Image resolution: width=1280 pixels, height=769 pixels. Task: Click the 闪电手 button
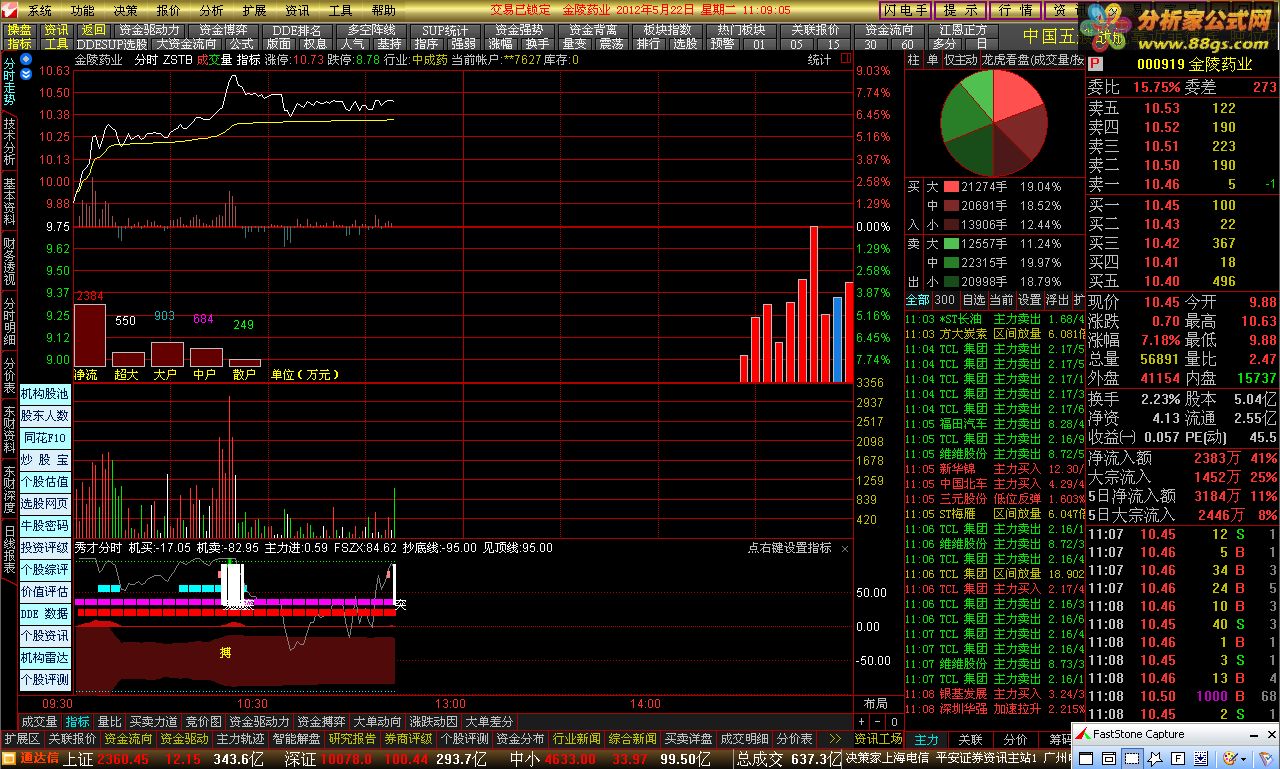coord(905,10)
